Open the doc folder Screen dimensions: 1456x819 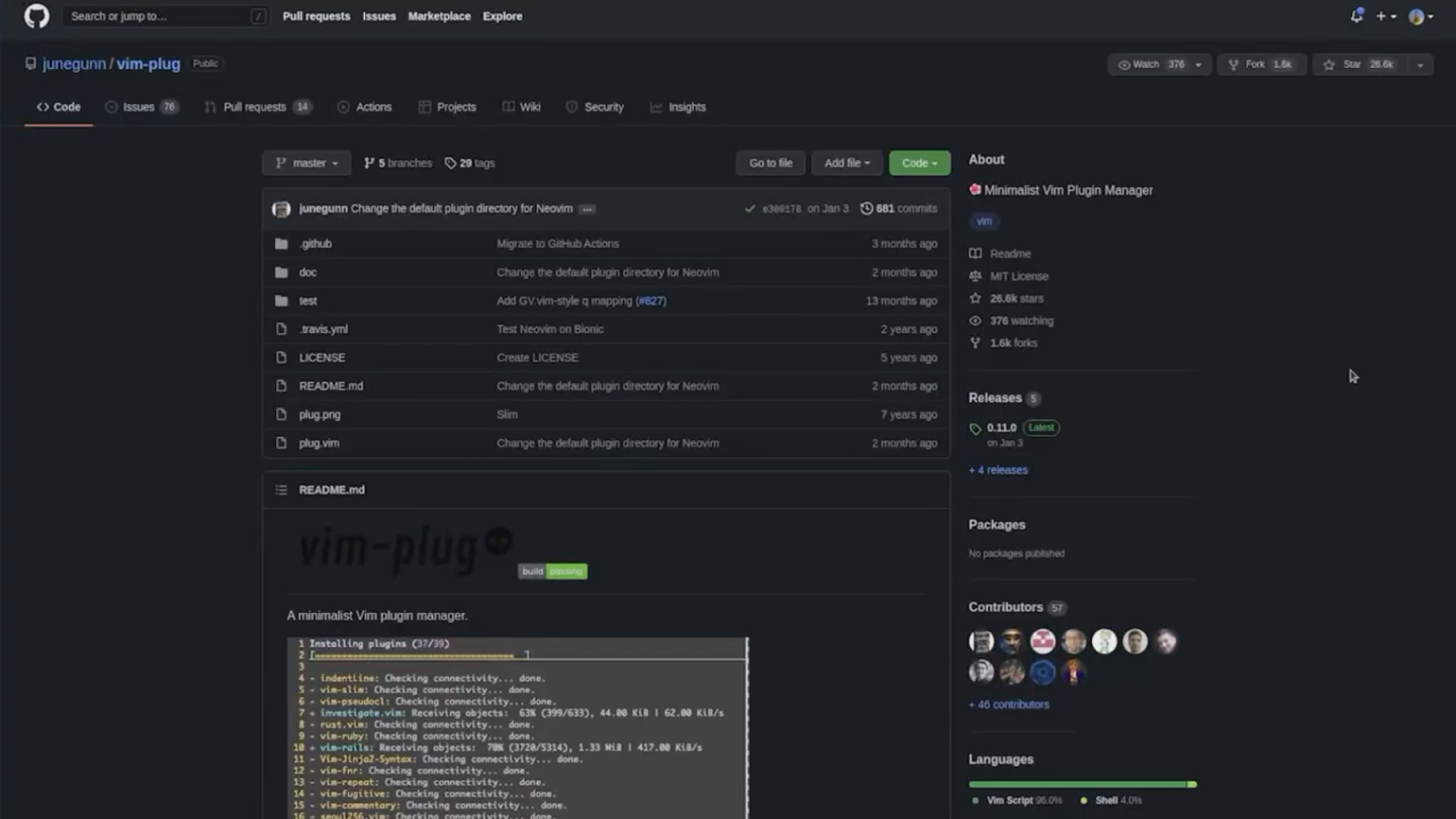[308, 271]
